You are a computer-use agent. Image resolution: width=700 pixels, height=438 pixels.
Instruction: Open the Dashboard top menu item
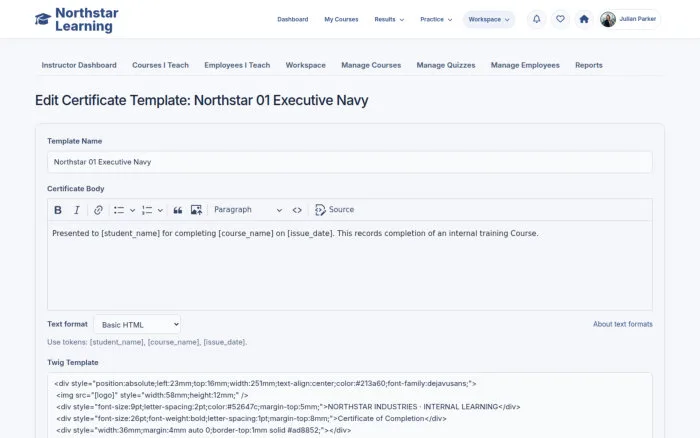pos(292,19)
